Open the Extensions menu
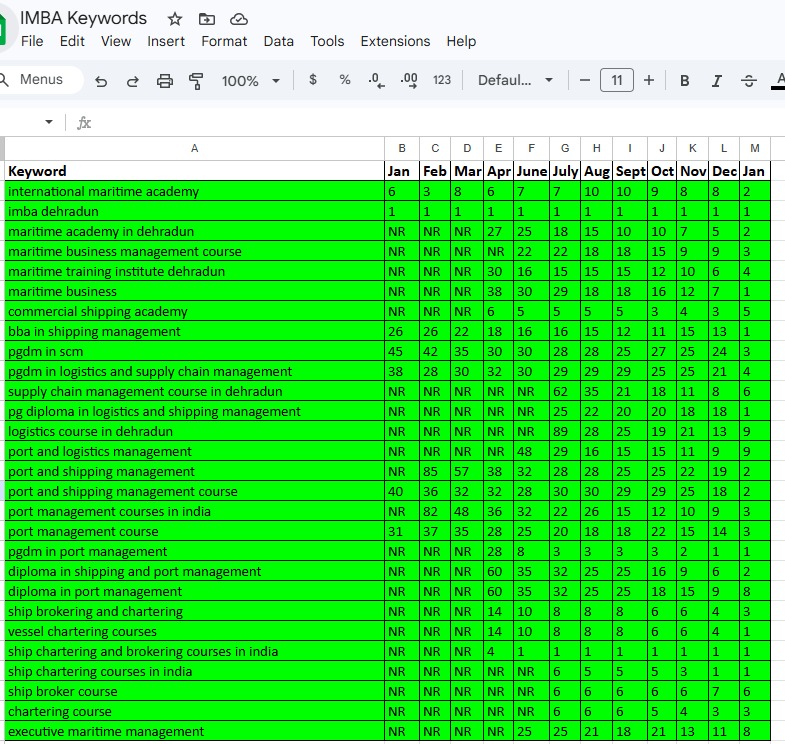The image size is (785, 744). pos(395,41)
